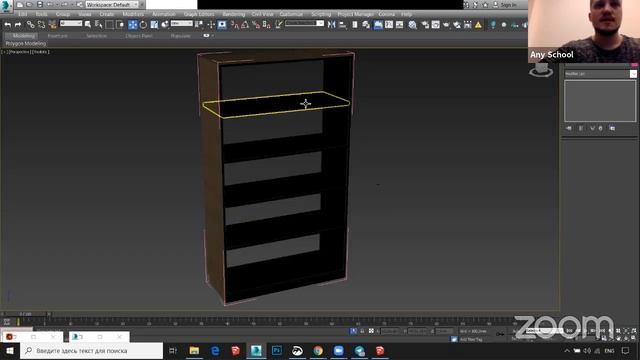The image size is (640, 360).
Task: Click the Align tool icon
Action: pyautogui.click(x=342, y=25)
